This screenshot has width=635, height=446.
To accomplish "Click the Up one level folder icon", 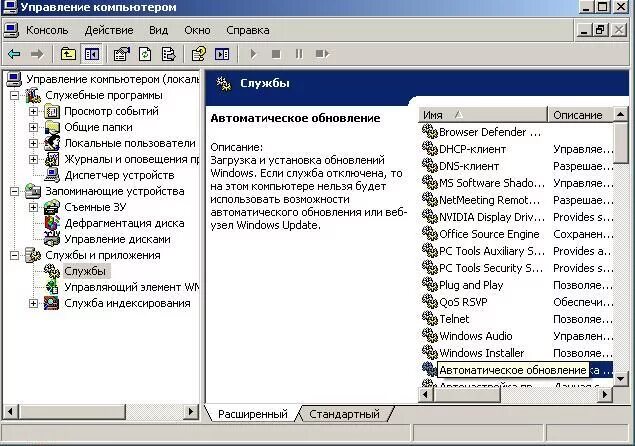I will (68, 54).
